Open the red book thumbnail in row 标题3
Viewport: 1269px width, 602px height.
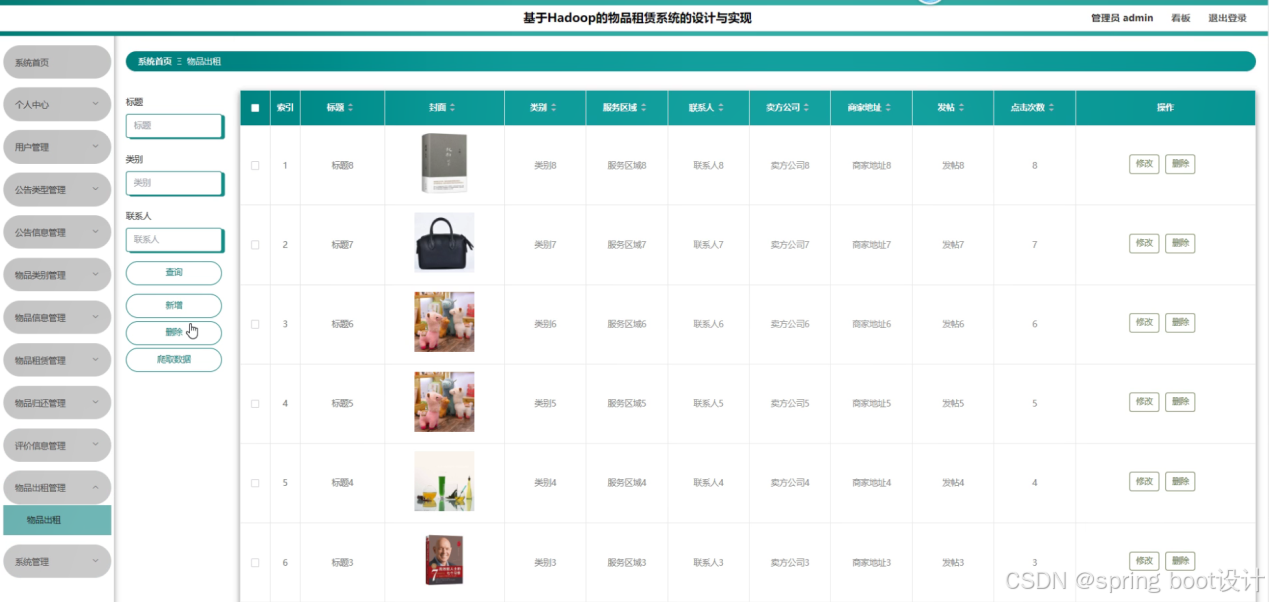444,560
